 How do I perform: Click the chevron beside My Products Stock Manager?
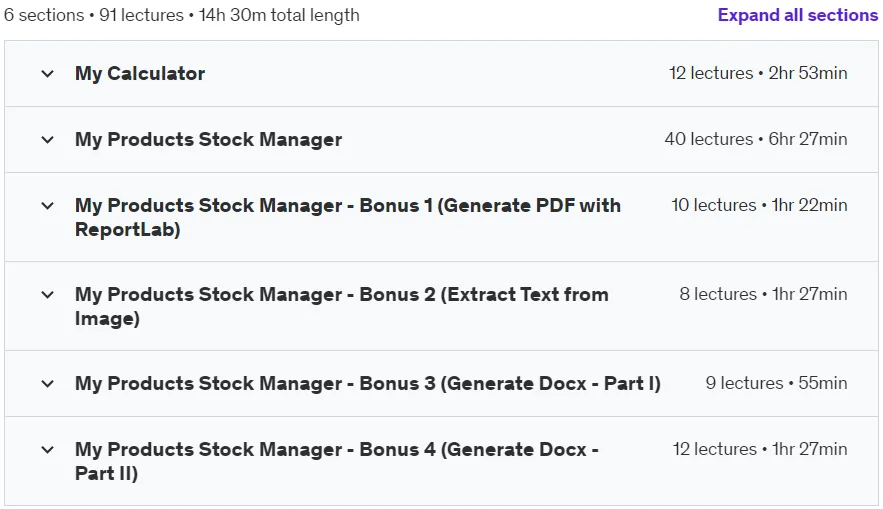pos(48,140)
